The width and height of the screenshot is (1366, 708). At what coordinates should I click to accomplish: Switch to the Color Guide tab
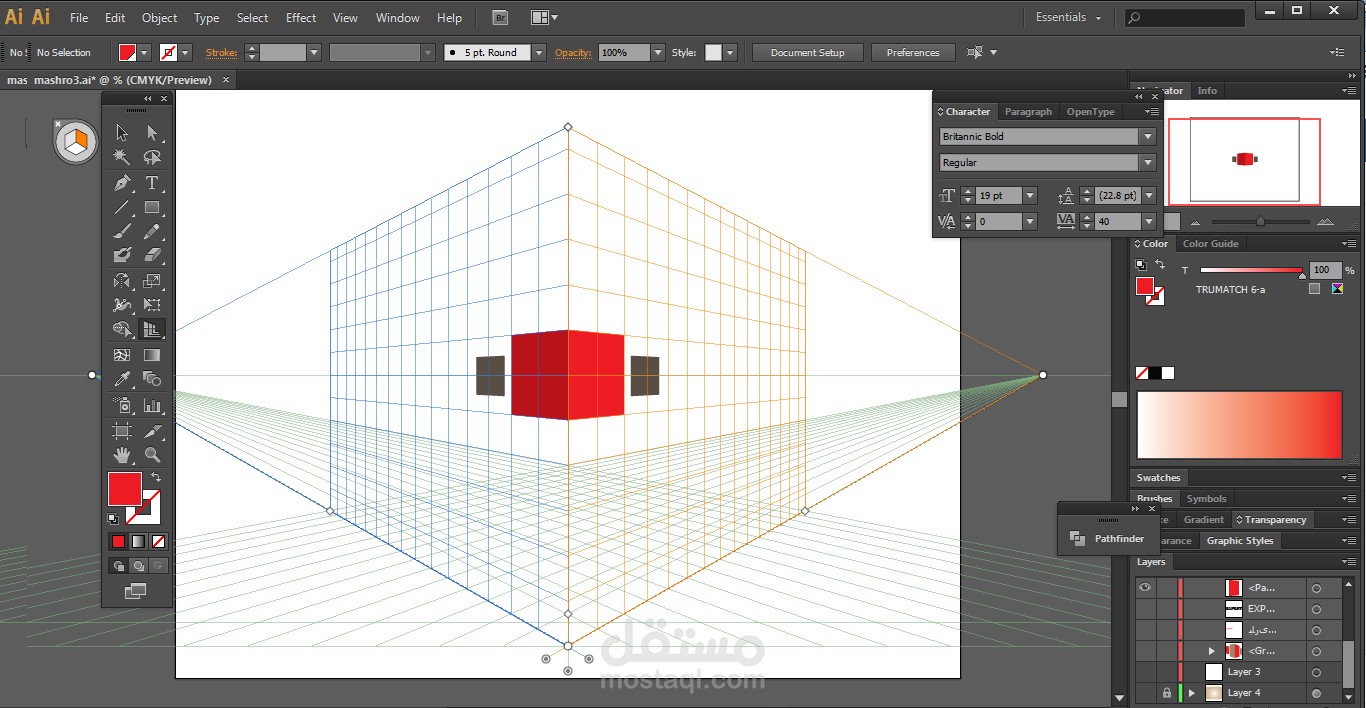click(x=1210, y=244)
